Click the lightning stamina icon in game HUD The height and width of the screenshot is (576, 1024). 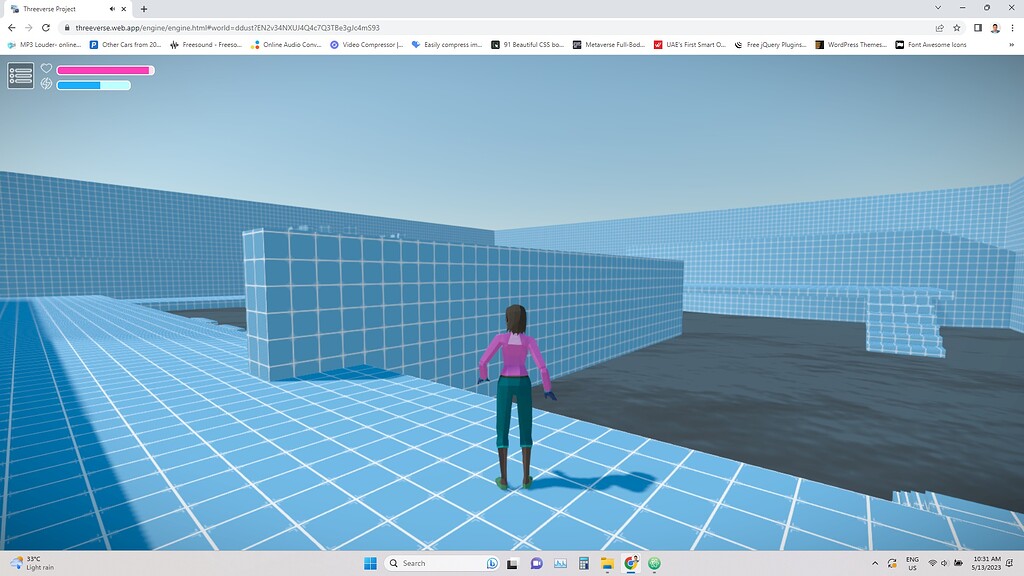46,84
